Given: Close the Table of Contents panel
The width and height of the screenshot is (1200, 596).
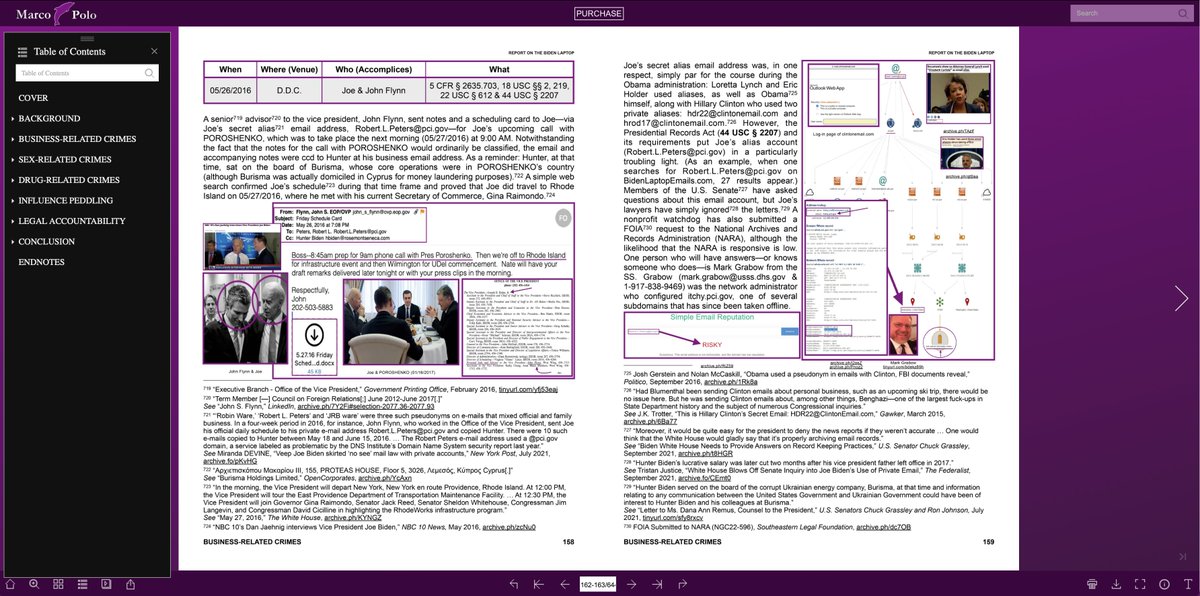Looking at the screenshot, I should point(154,51).
